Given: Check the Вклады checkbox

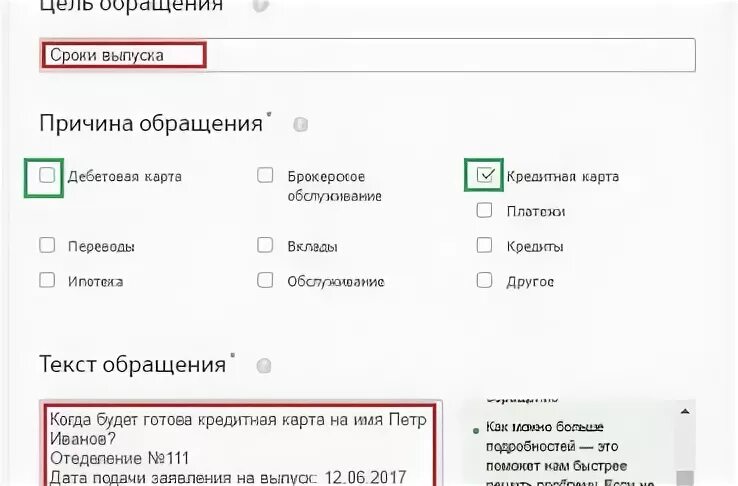Looking at the screenshot, I should click(x=265, y=245).
